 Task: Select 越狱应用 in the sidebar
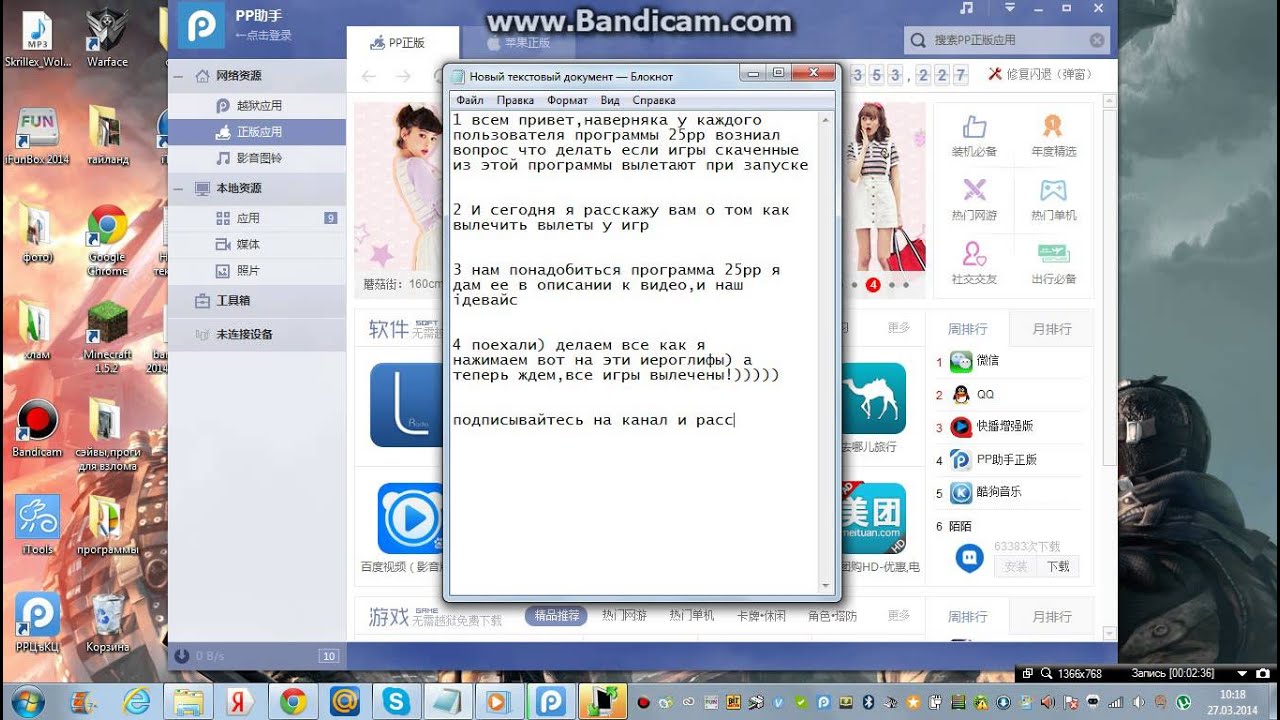[x=256, y=105]
